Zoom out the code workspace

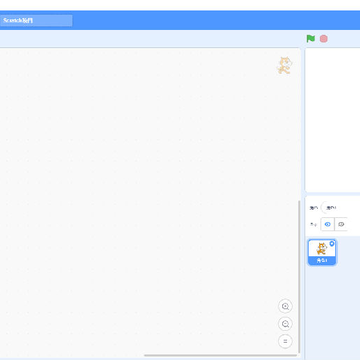tap(285, 324)
